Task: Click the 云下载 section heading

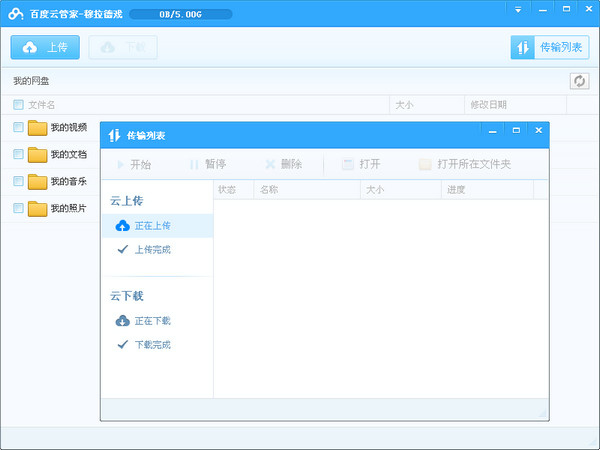Action: tap(127, 296)
